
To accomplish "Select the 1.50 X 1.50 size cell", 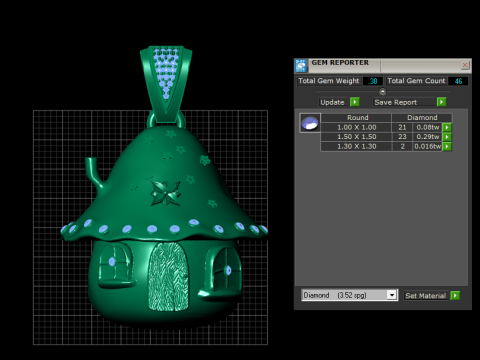I will (356, 137).
